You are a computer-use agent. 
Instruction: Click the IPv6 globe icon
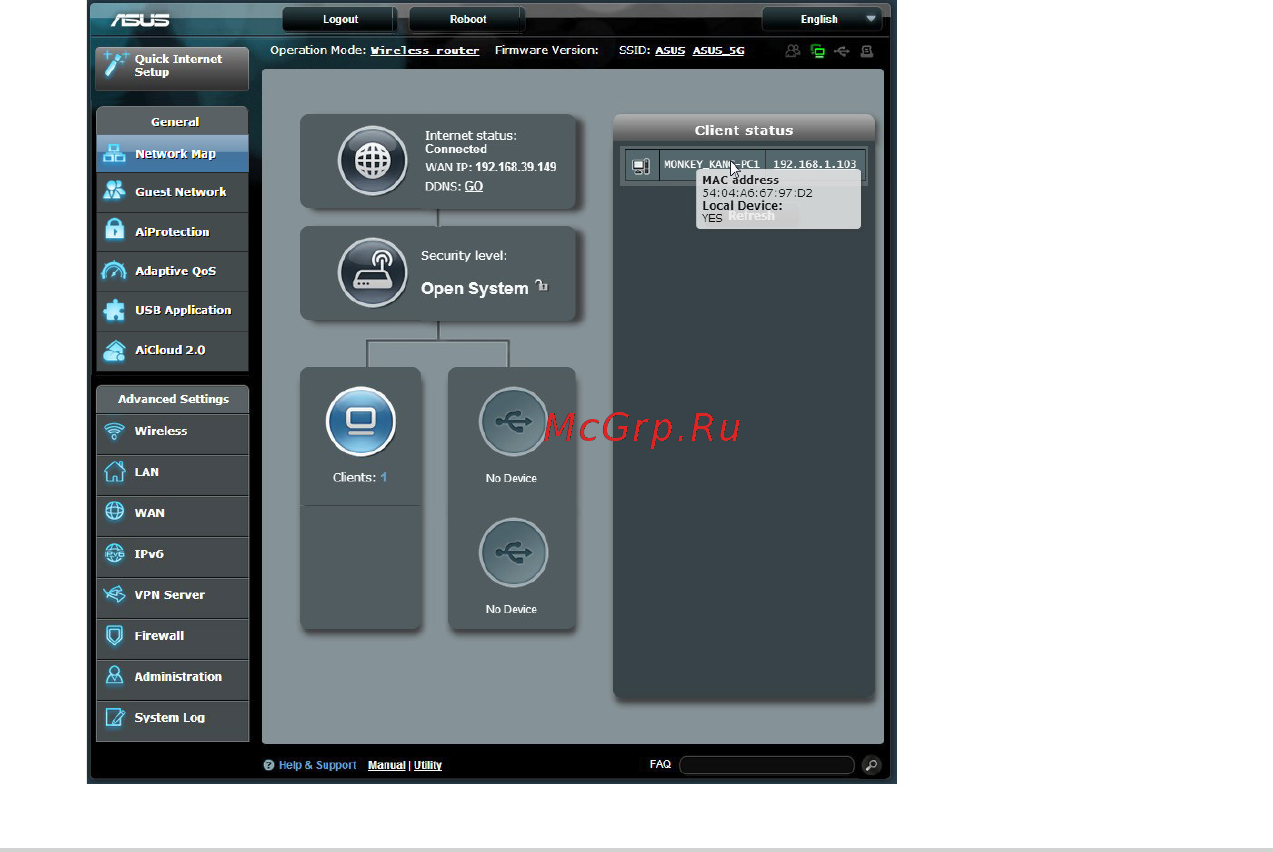point(115,553)
